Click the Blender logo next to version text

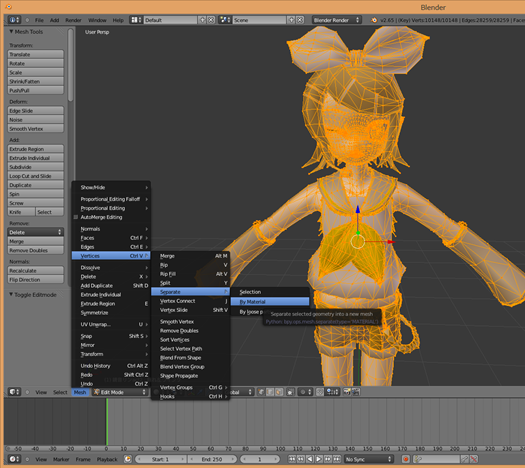pyautogui.click(x=374, y=20)
